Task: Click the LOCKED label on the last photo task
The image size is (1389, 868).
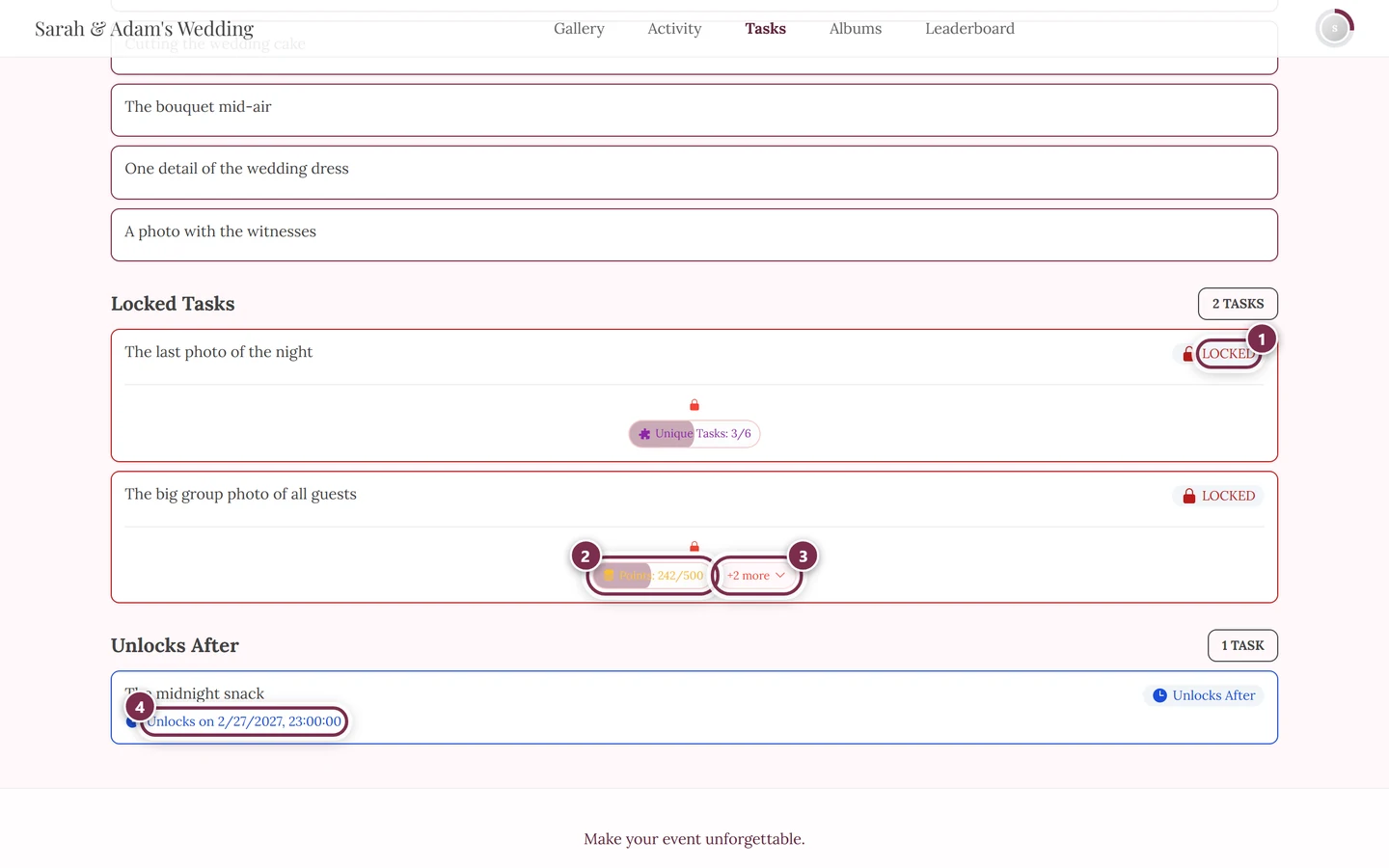Action: 1228,354
